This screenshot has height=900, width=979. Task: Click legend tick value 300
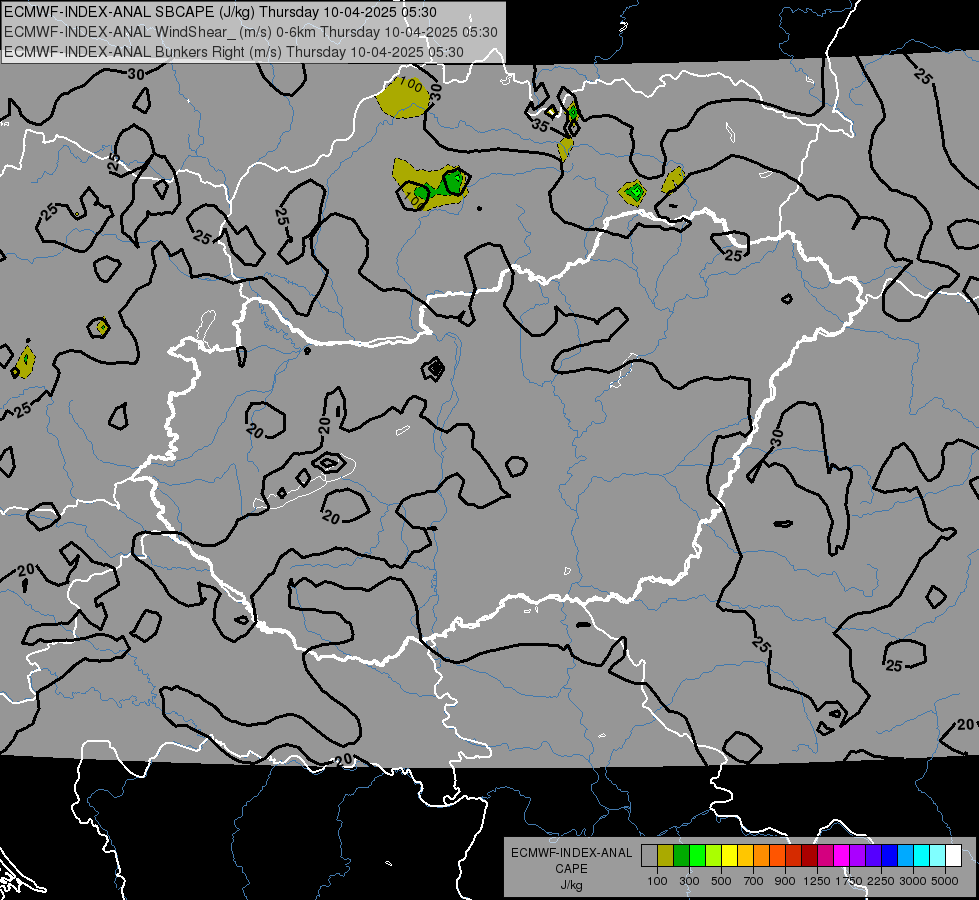[689, 881]
